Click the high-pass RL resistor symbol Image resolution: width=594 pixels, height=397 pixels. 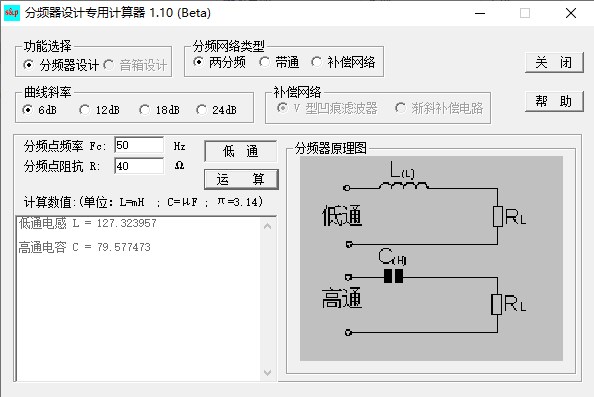(x=497, y=304)
